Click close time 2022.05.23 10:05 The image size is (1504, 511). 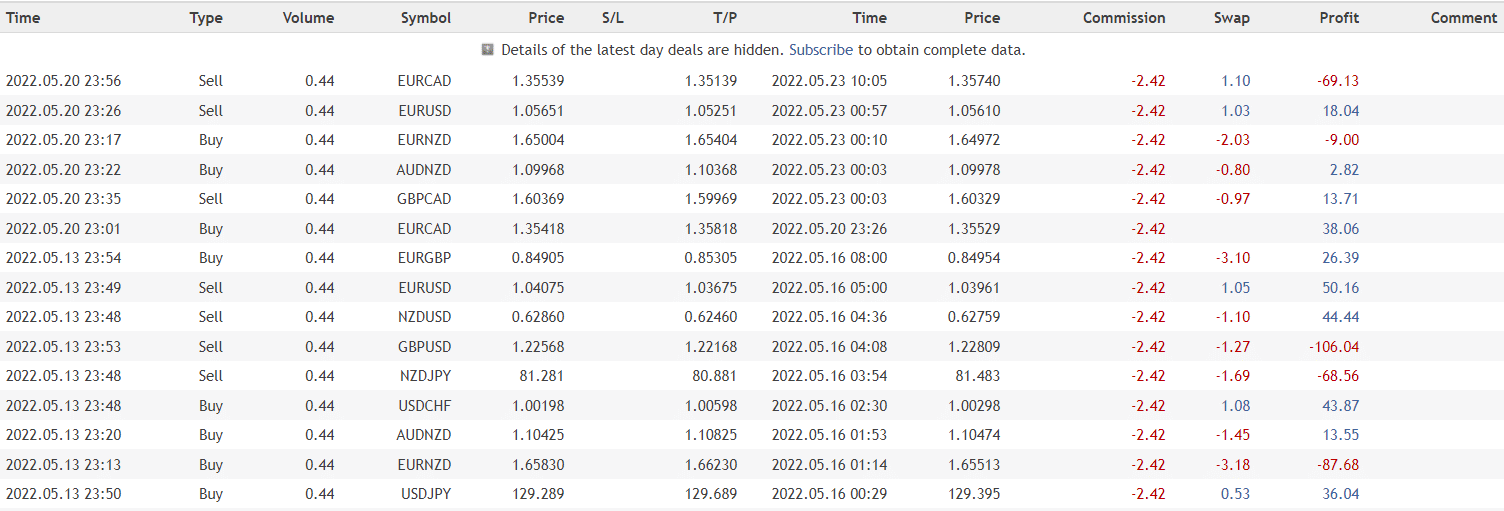(829, 81)
